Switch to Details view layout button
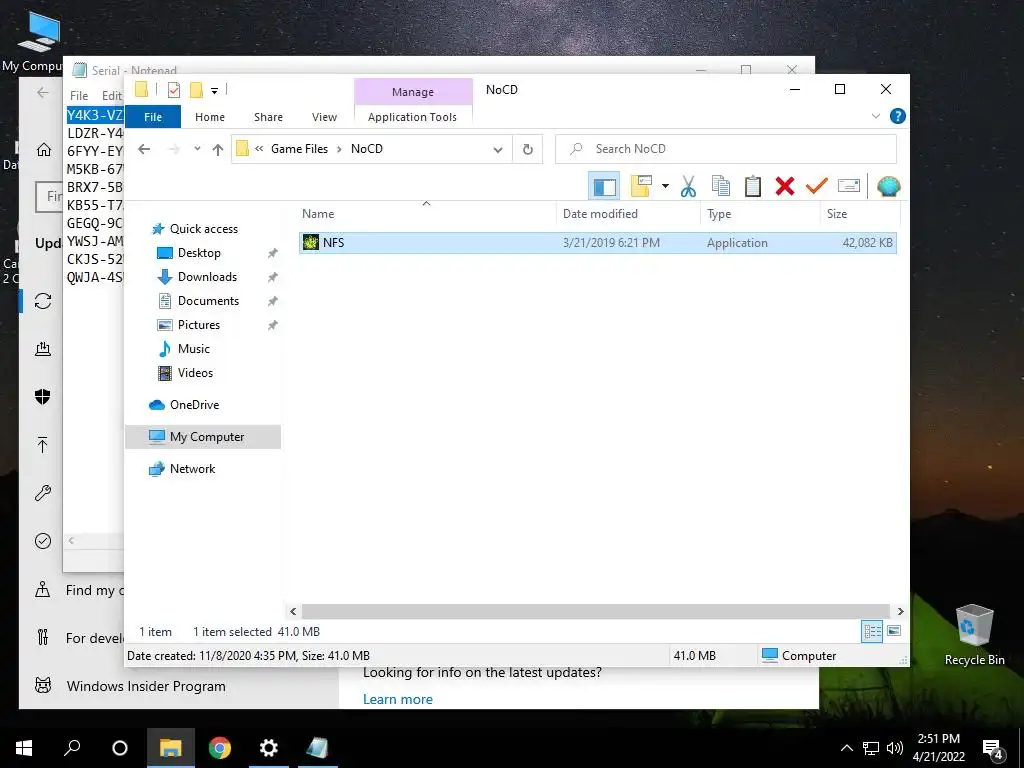Viewport: 1024px width, 768px height. point(872,632)
